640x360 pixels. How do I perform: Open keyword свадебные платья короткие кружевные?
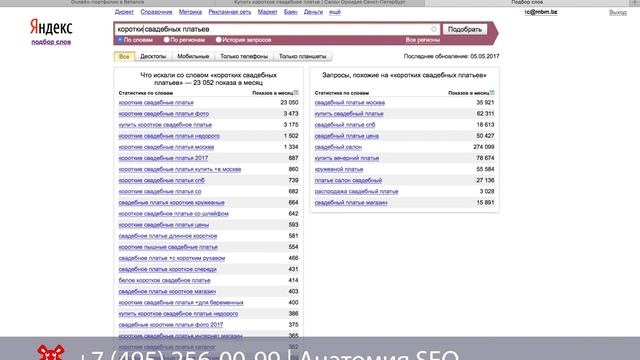click(171, 202)
